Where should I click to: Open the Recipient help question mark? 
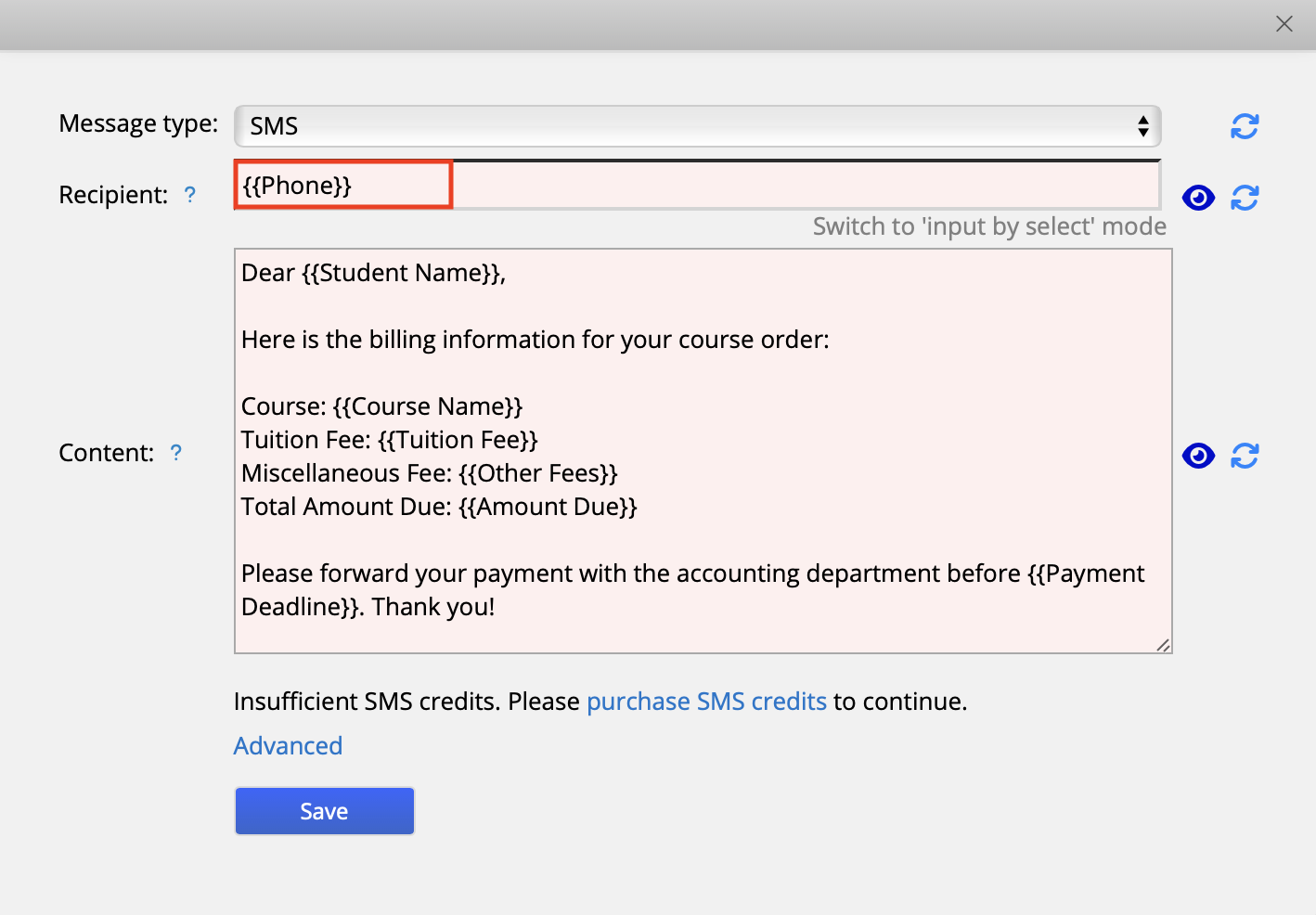click(190, 195)
